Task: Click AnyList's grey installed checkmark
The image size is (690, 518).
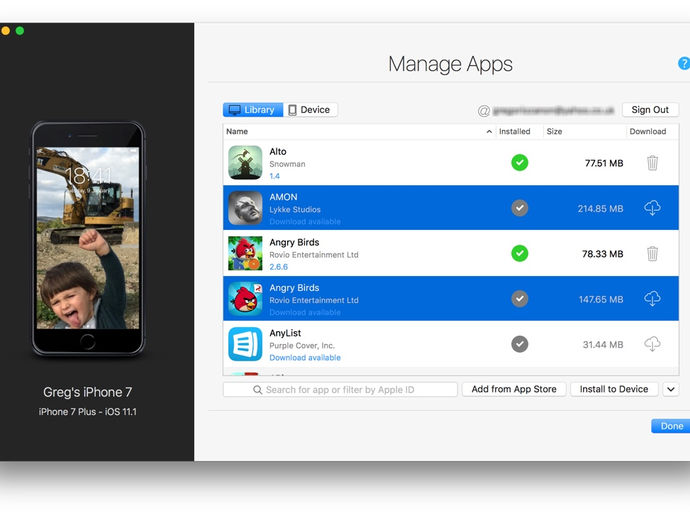Action: (x=519, y=344)
